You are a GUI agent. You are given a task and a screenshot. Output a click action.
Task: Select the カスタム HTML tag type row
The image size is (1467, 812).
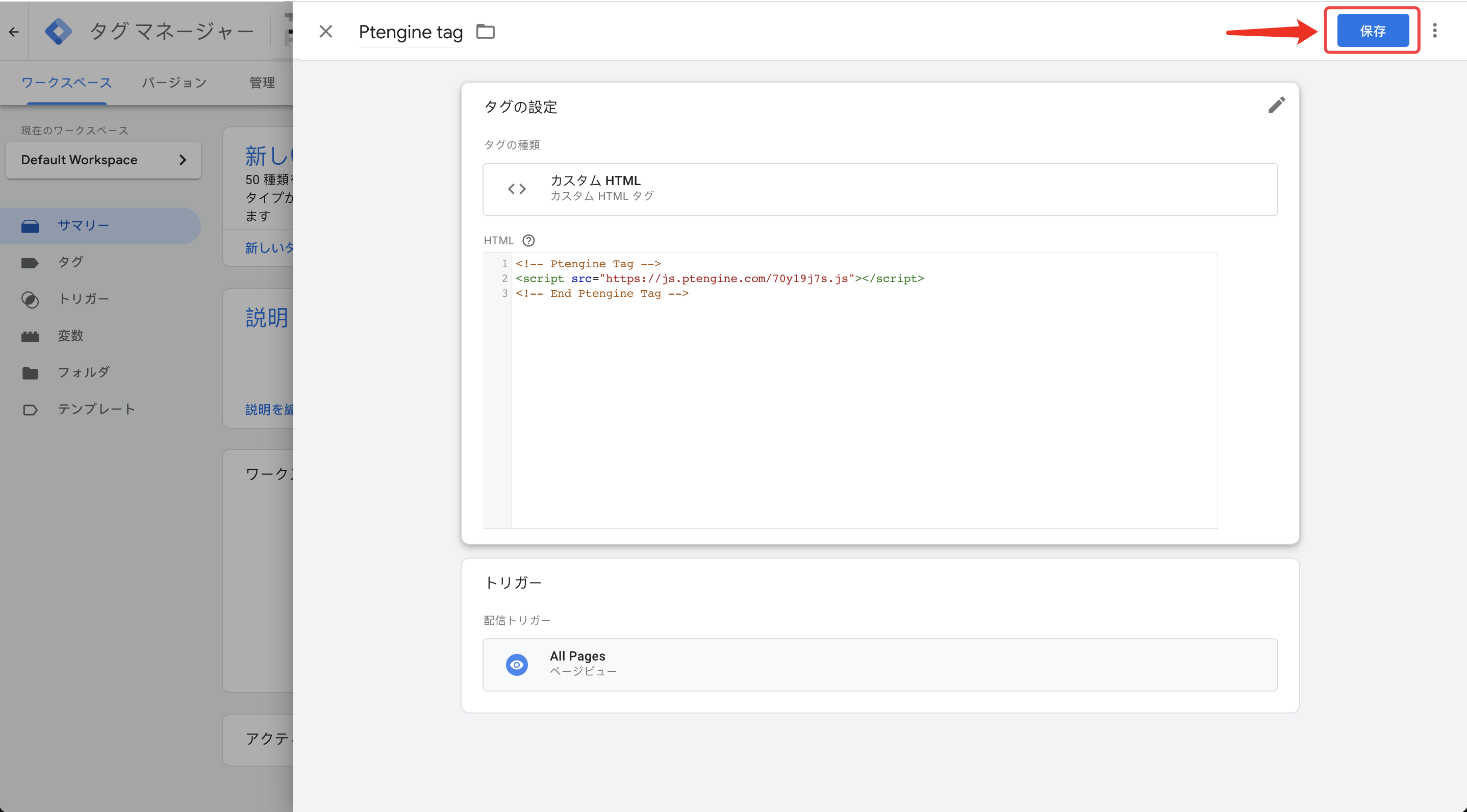click(880, 189)
